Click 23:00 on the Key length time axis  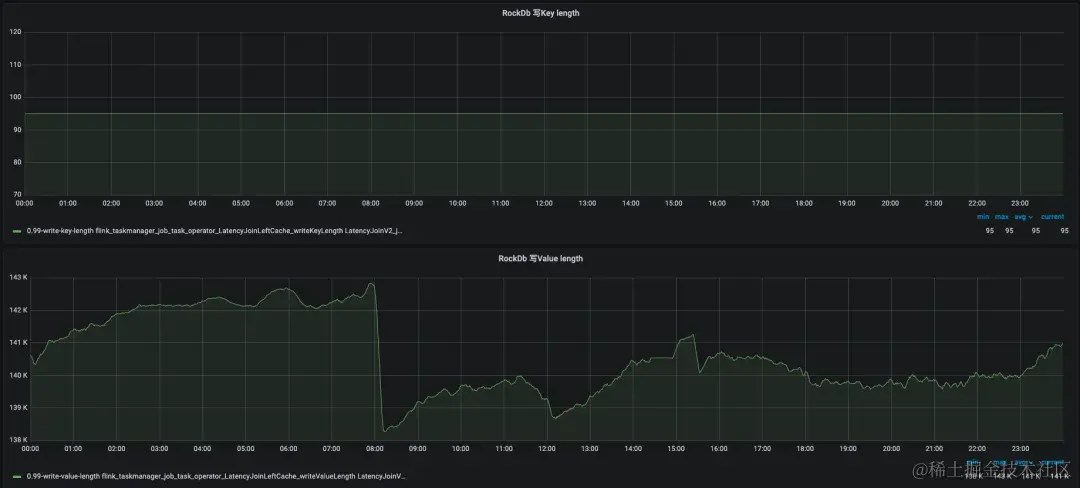tap(1020, 204)
